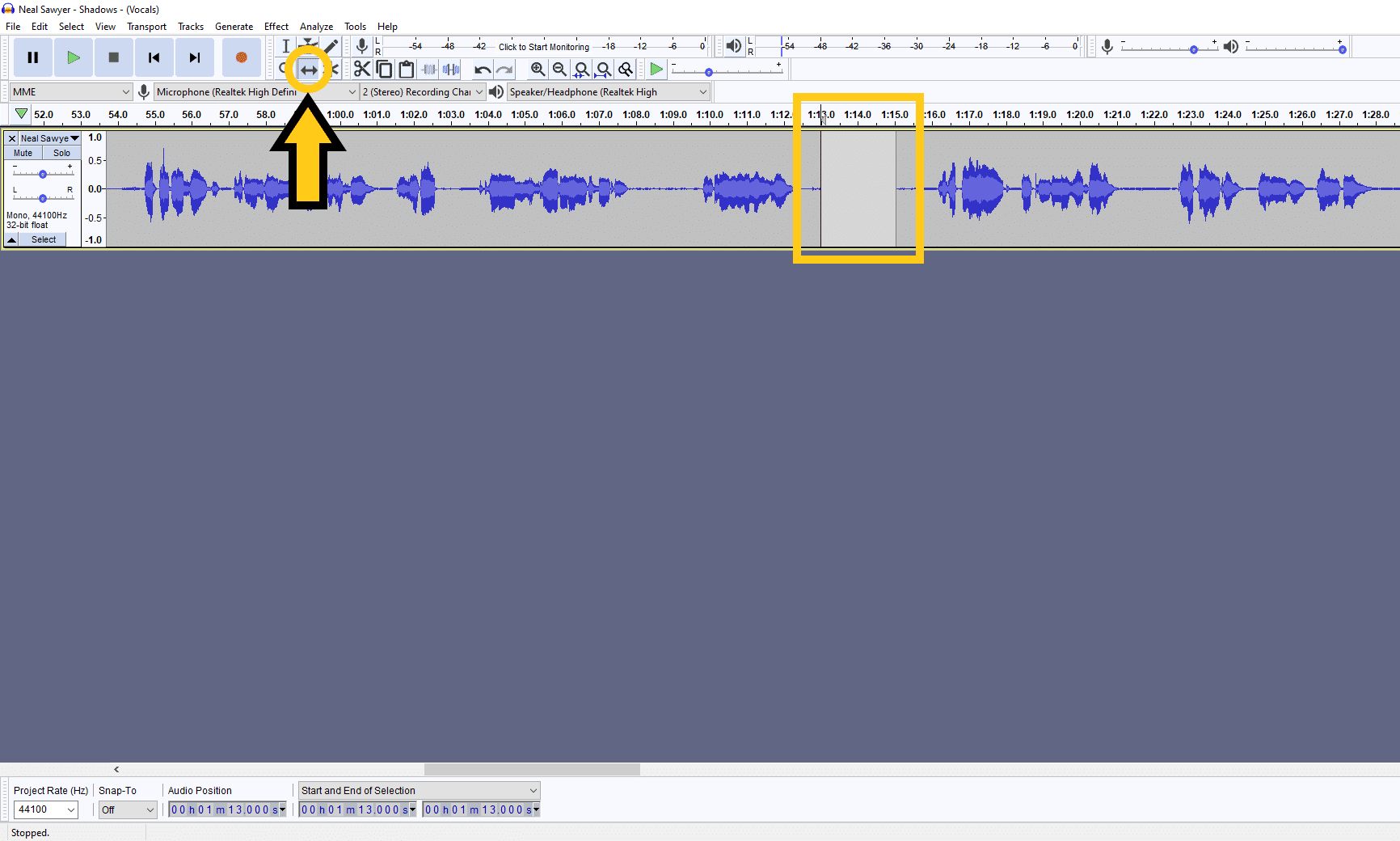Select the Draw tool
The width and height of the screenshot is (1400, 841).
(x=330, y=46)
